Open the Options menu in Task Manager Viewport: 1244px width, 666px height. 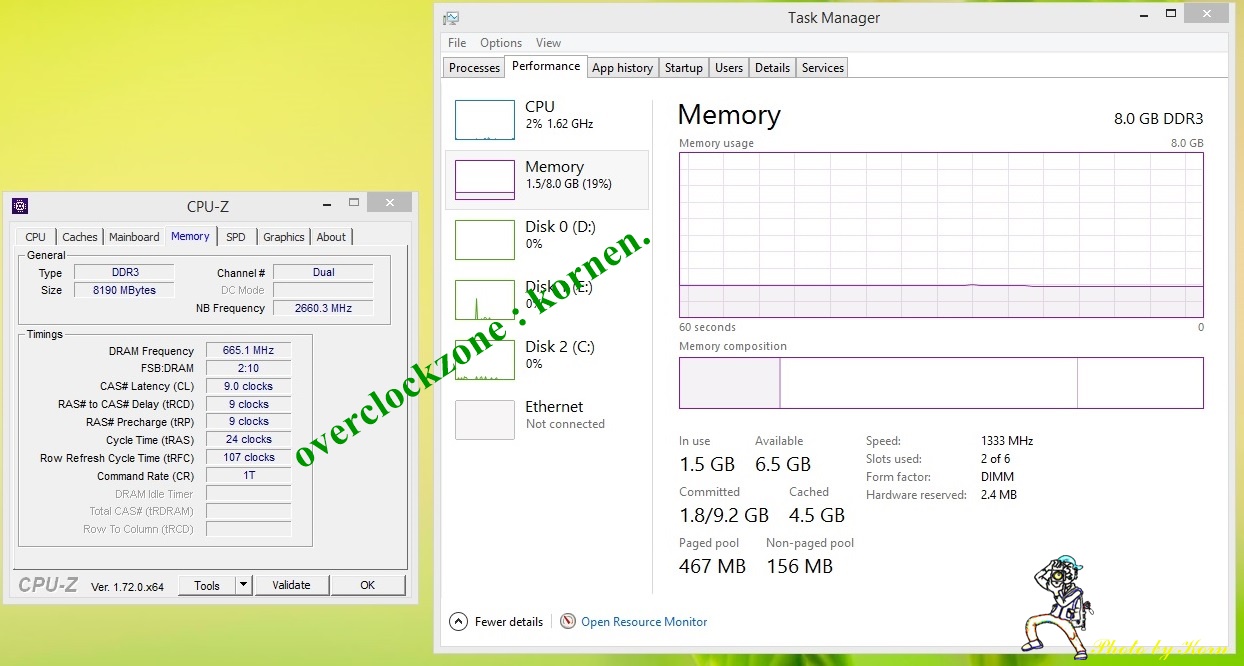coord(501,43)
